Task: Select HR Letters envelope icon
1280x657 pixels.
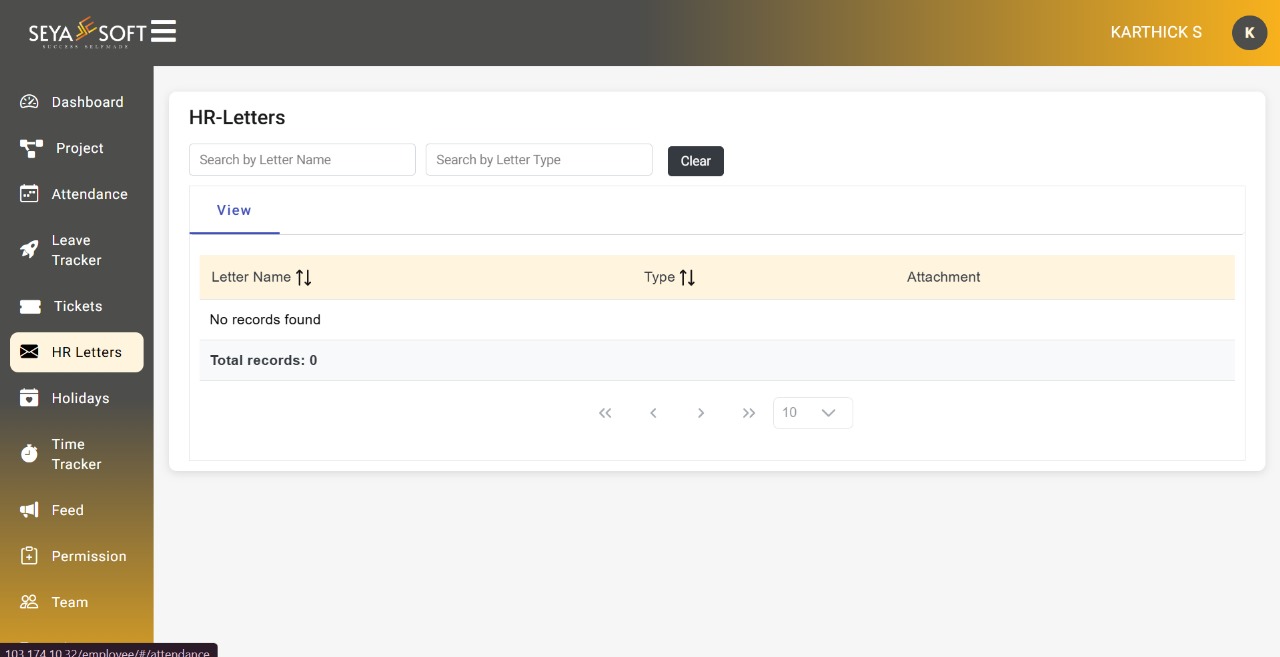Action: tap(29, 352)
